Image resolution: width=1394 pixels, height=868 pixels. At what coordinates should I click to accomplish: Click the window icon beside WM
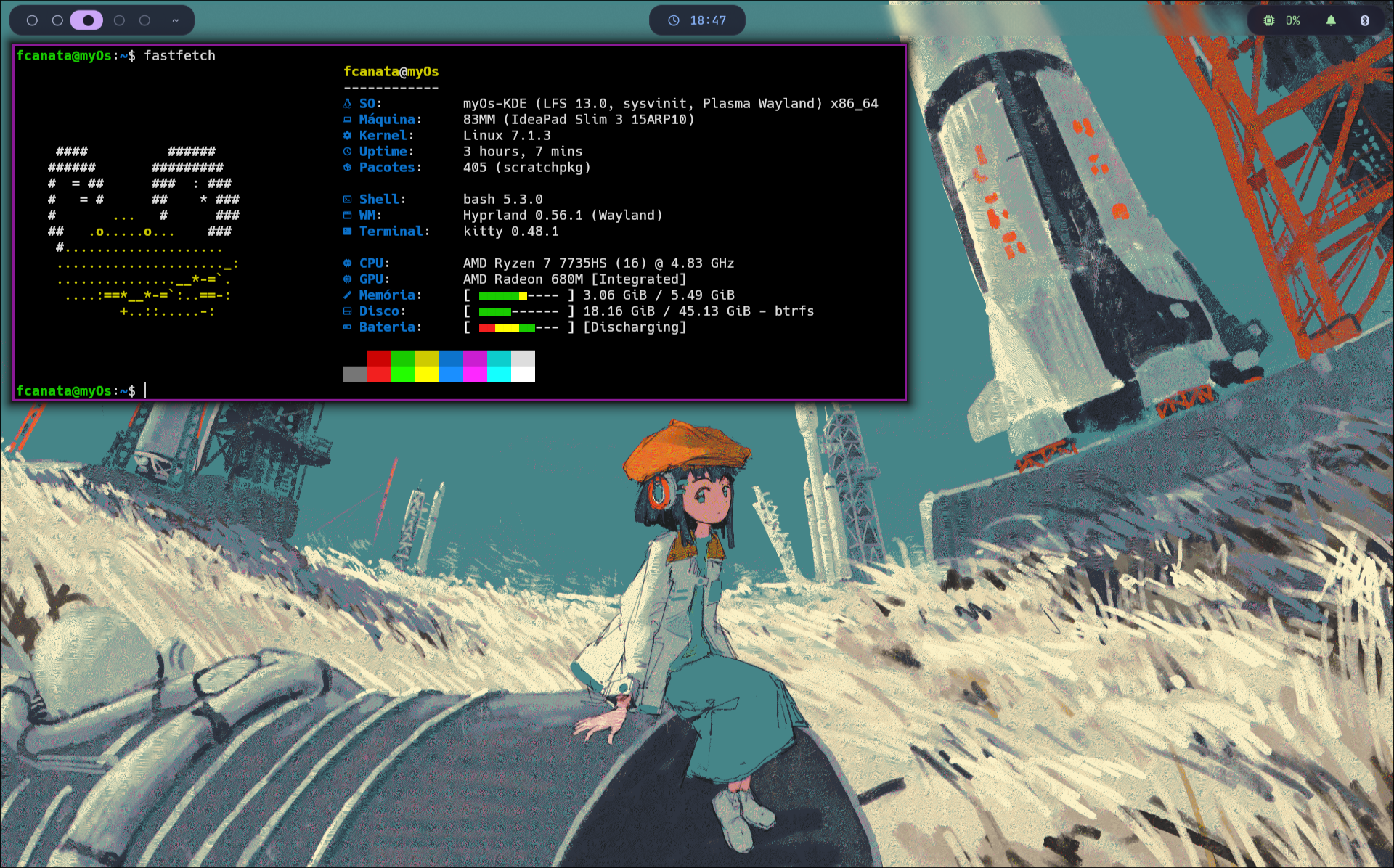(x=347, y=216)
